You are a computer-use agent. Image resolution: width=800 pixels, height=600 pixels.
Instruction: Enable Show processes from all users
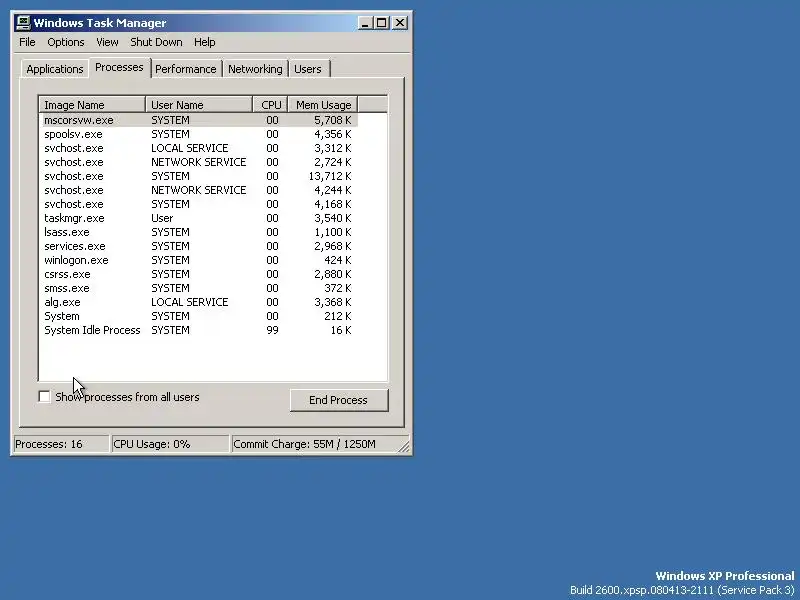(45, 397)
